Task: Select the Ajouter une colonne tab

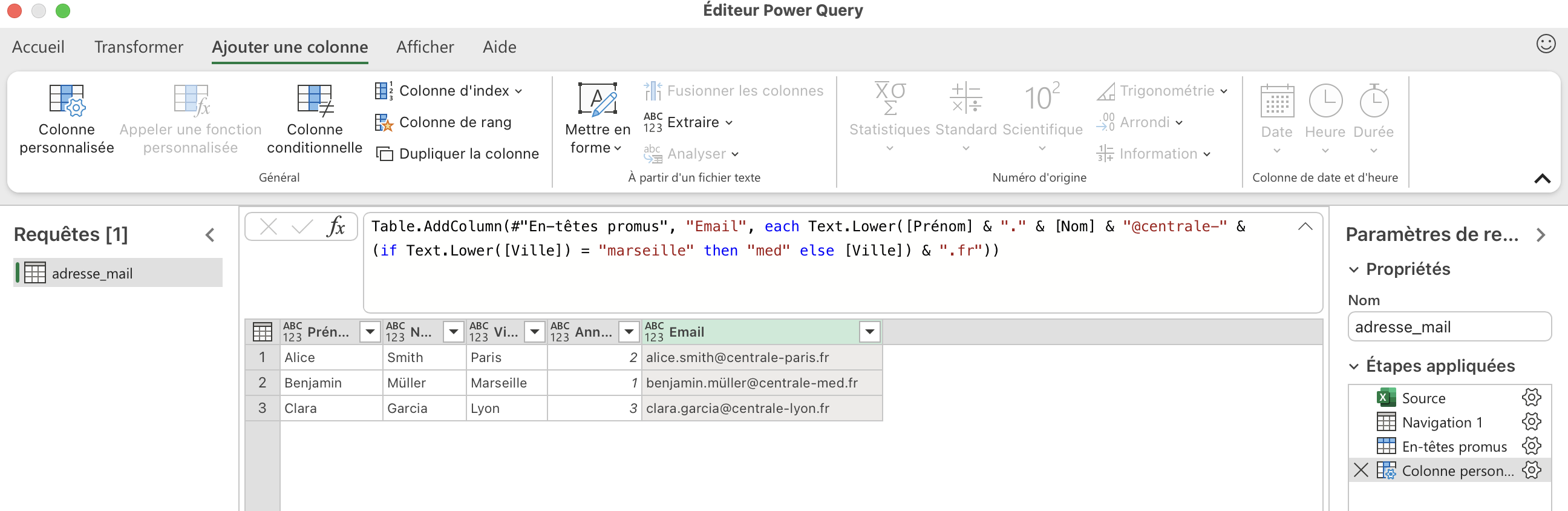Action: click(x=290, y=47)
